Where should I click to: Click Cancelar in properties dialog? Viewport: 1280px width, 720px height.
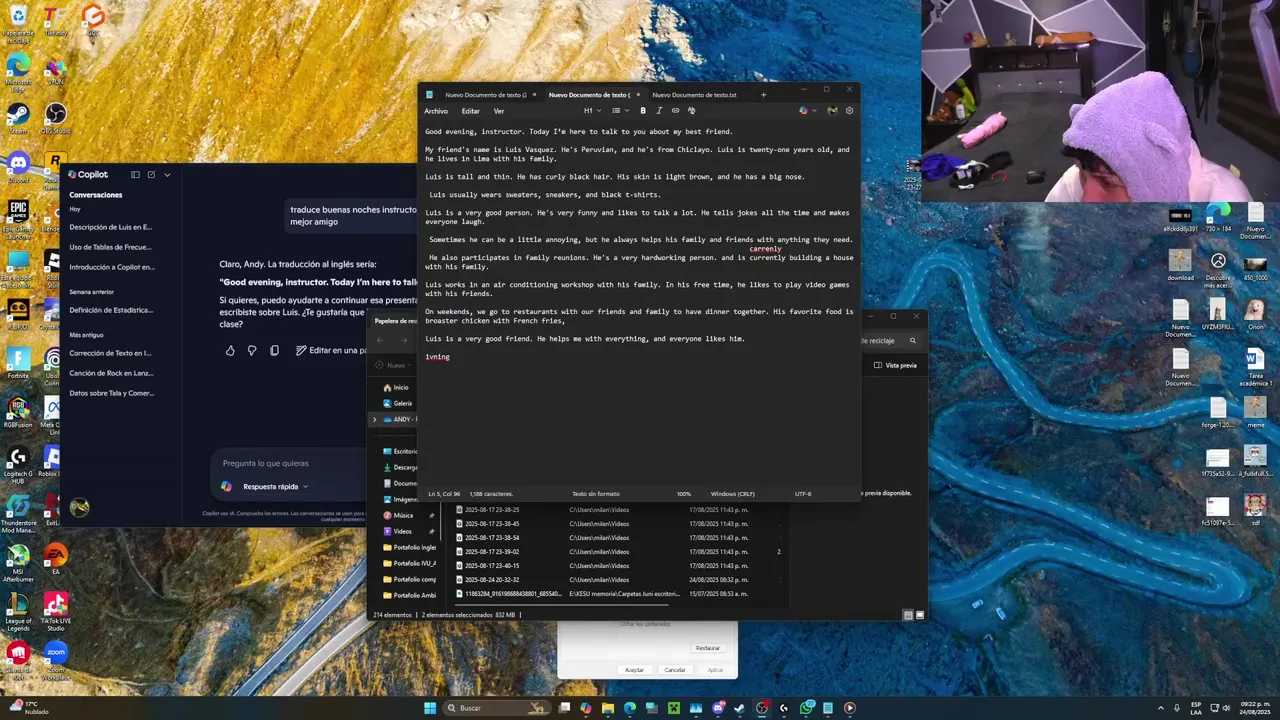[x=675, y=670]
